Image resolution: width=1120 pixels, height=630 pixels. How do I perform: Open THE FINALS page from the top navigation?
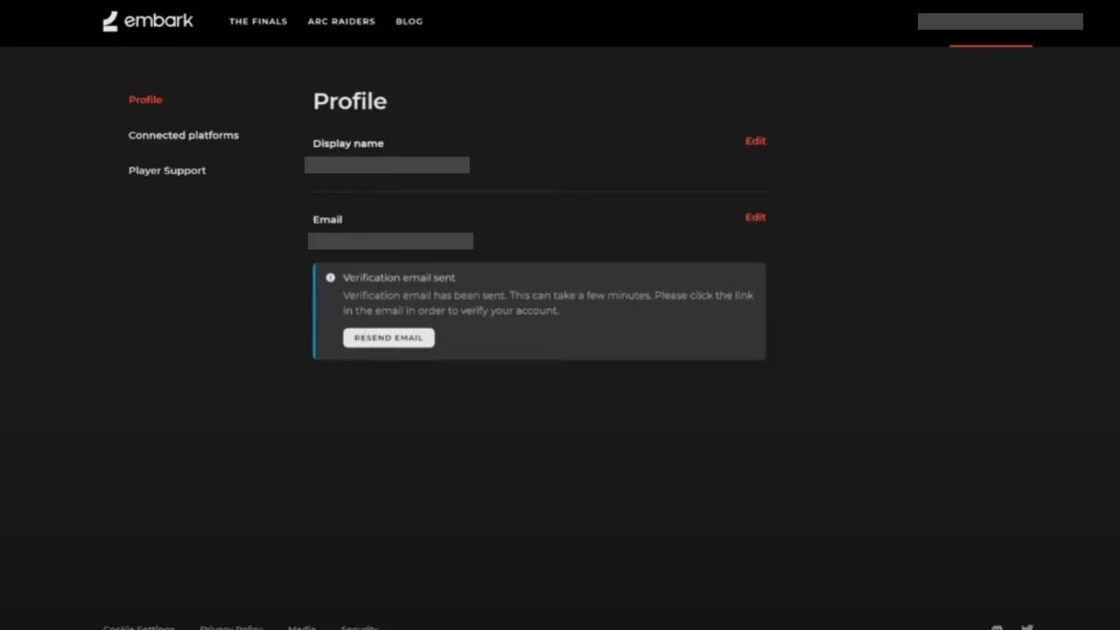click(258, 20)
